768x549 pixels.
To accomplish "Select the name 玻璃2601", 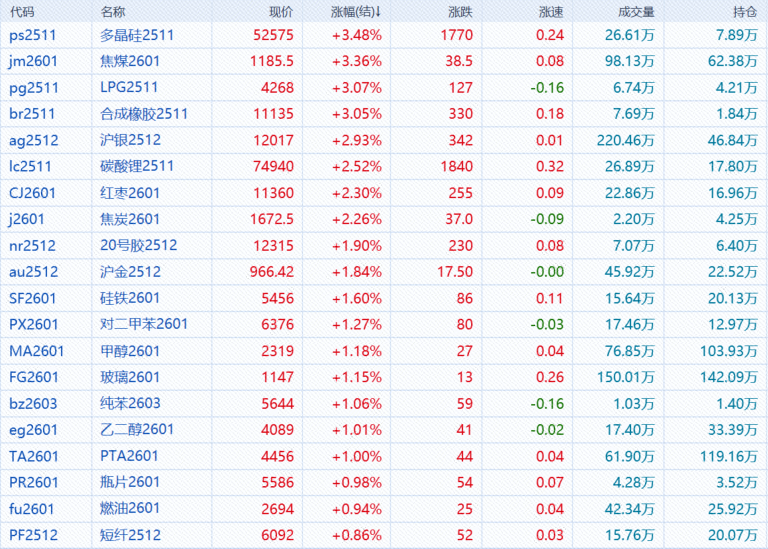I will pyautogui.click(x=130, y=377).
